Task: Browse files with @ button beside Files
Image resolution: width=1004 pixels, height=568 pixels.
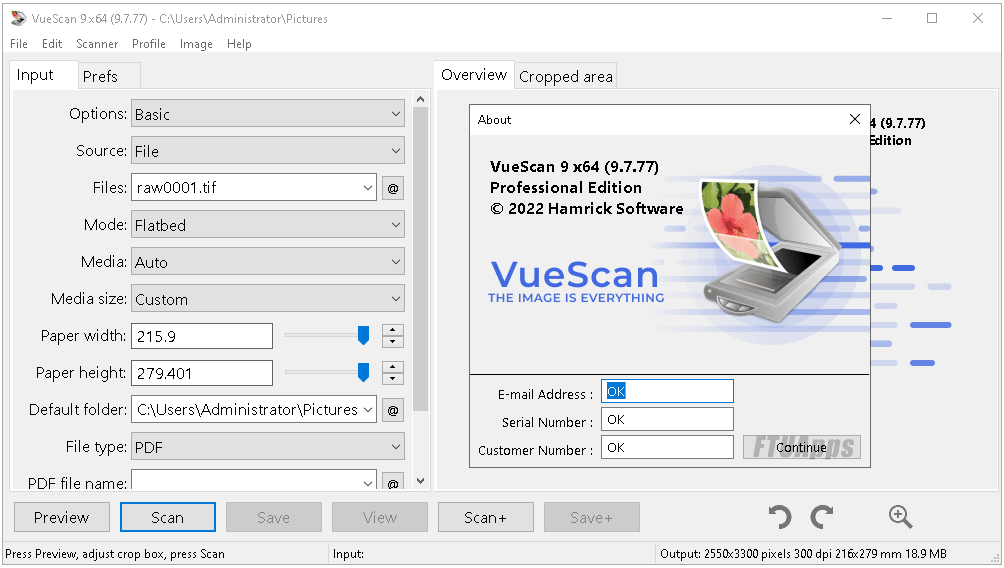Action: click(x=393, y=188)
